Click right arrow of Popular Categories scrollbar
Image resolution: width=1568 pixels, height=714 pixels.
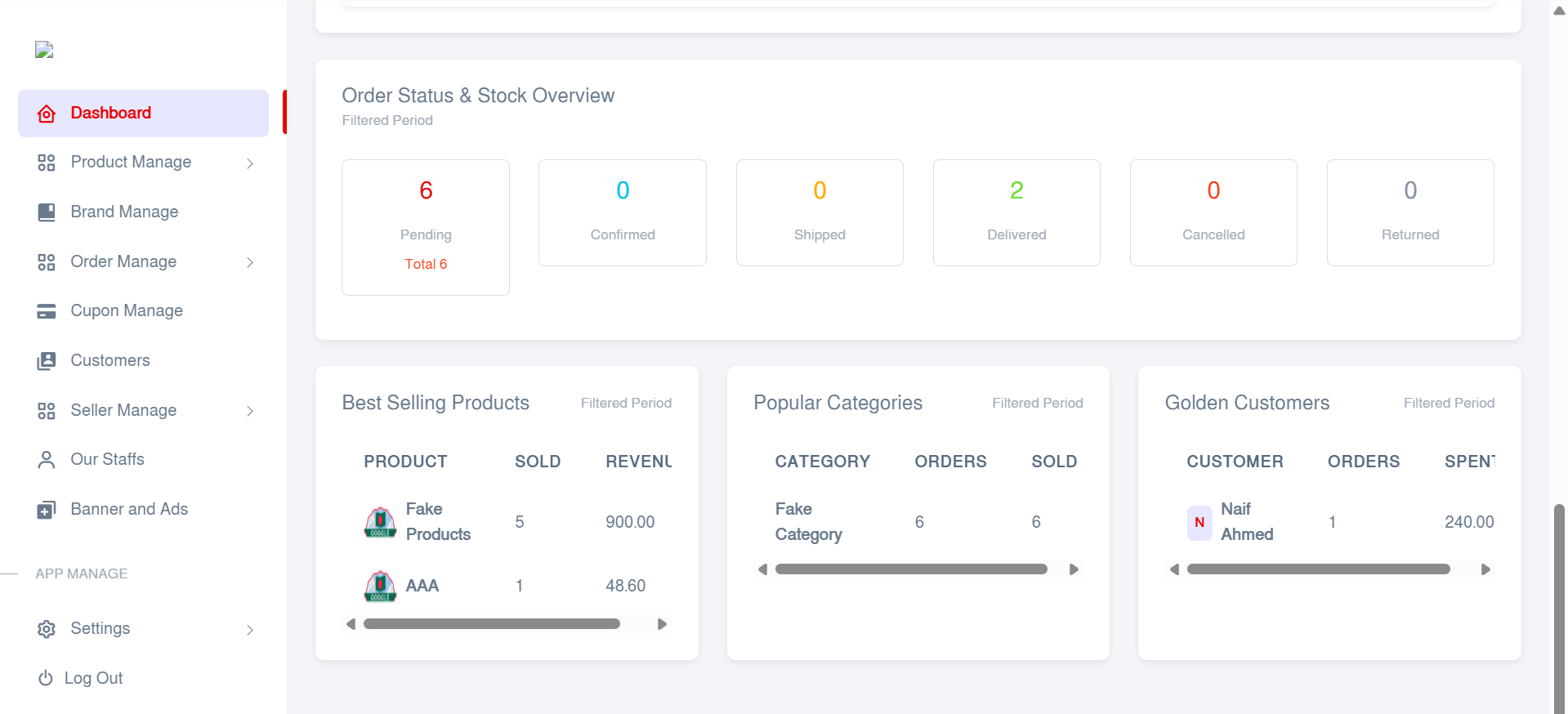click(x=1074, y=569)
